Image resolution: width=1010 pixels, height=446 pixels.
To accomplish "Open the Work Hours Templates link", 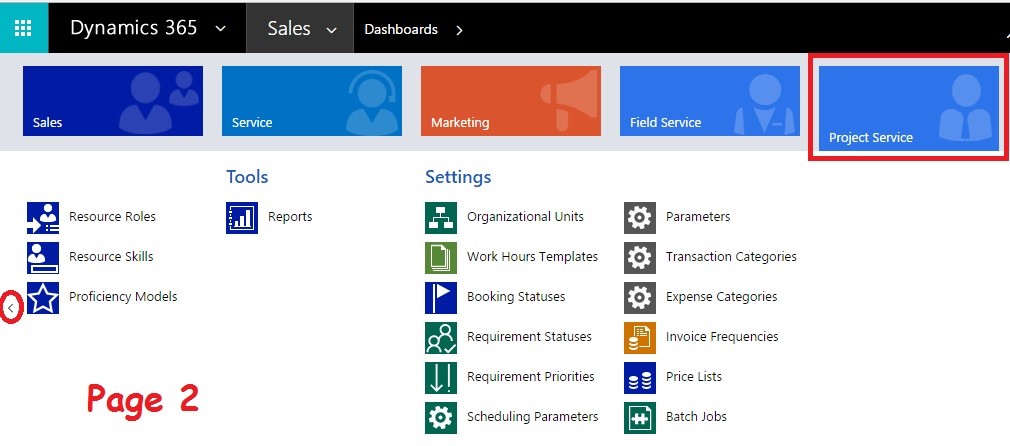I will [x=532, y=257].
